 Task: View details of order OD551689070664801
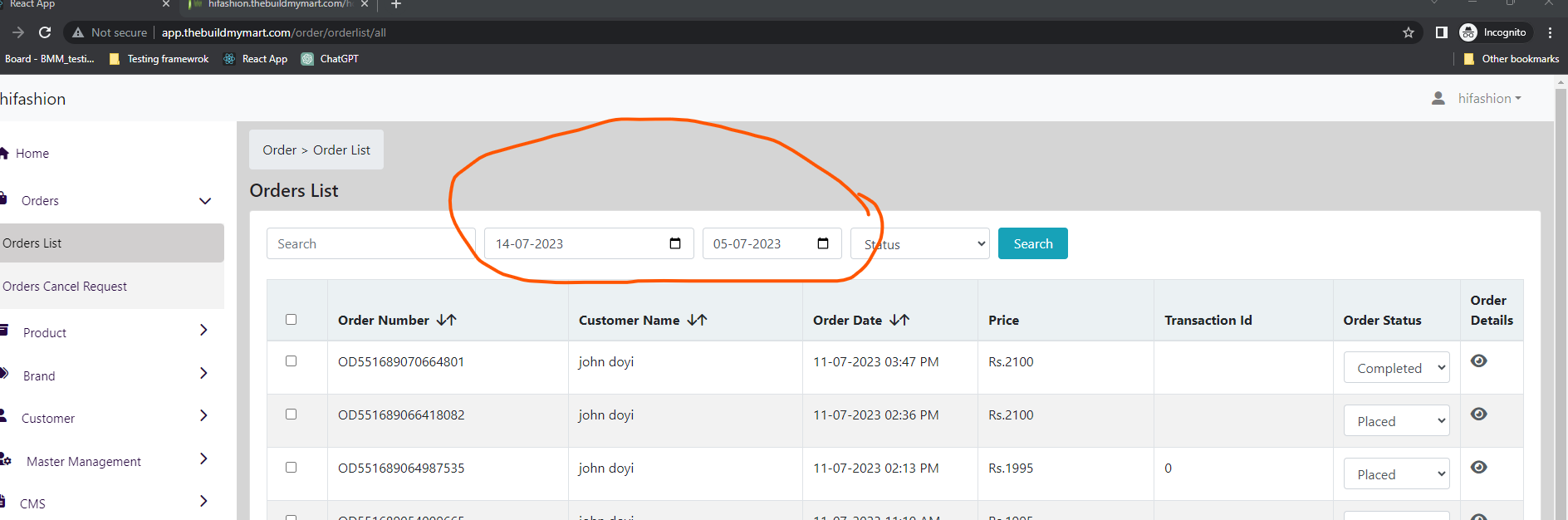[x=1479, y=361]
